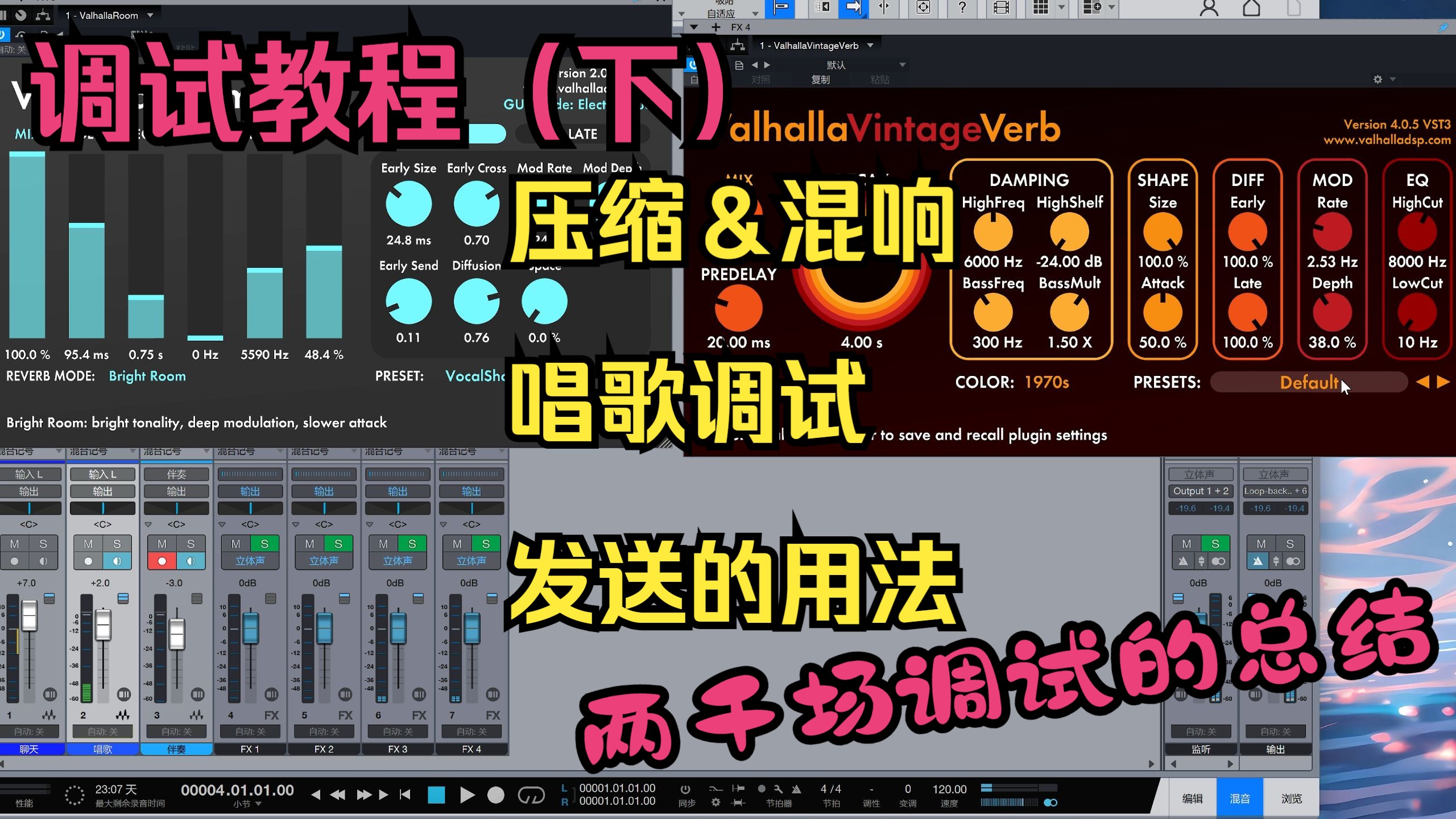Click the mixer horizontal scrollbar right arrow
This screenshot has height=819, width=1456.
click(1151, 764)
